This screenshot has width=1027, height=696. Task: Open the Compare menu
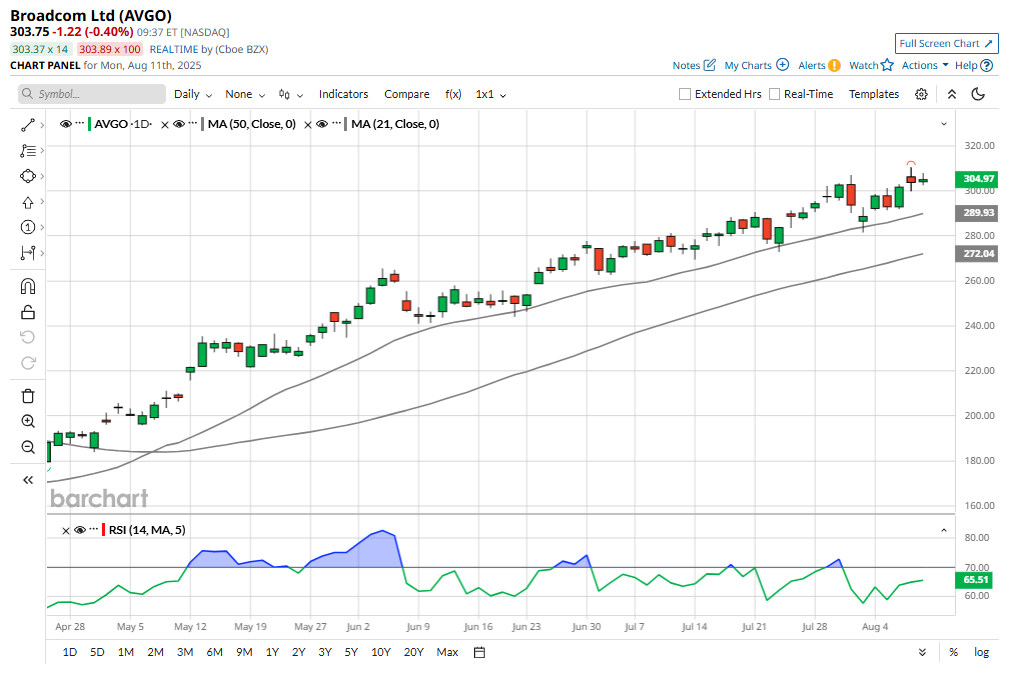407,94
